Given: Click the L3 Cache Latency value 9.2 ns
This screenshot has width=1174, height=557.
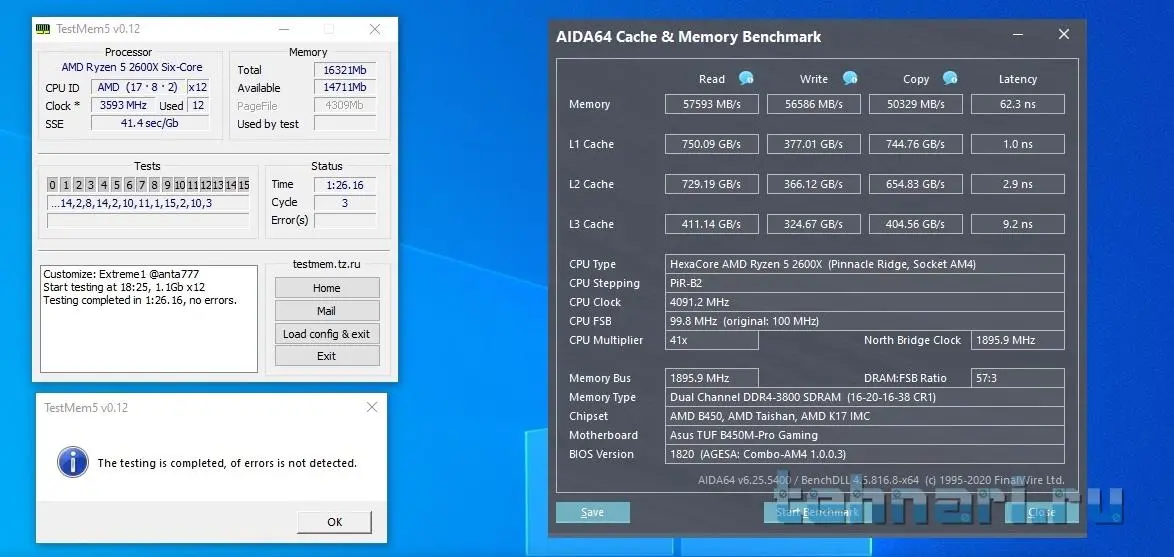Looking at the screenshot, I should coord(1018,224).
